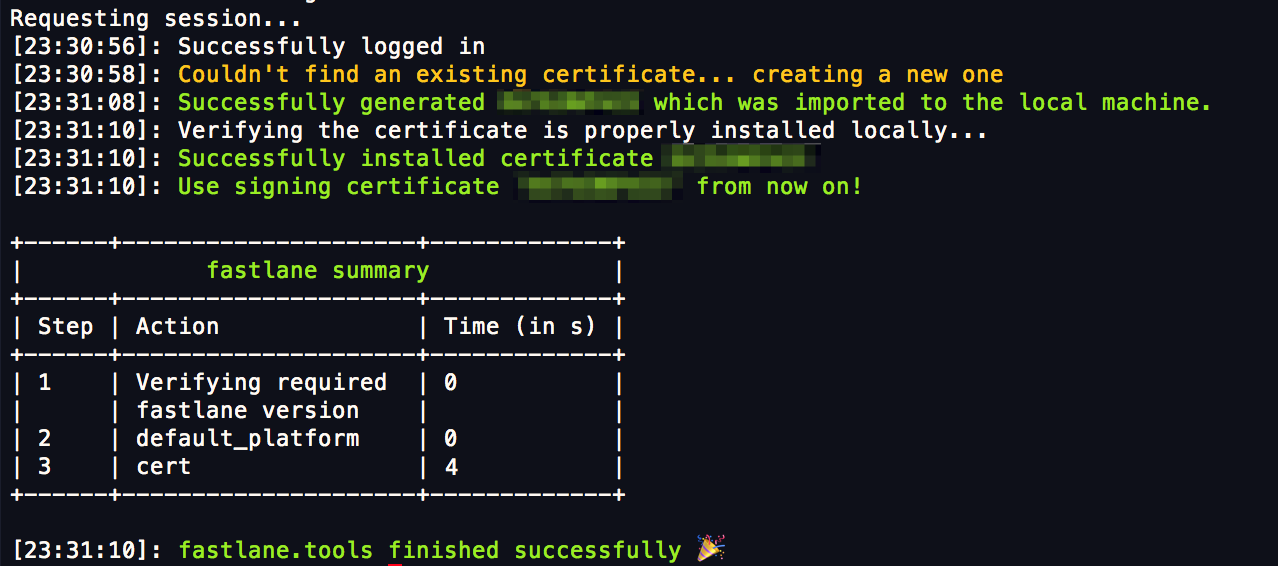Click the "Action" column header

coord(177,326)
